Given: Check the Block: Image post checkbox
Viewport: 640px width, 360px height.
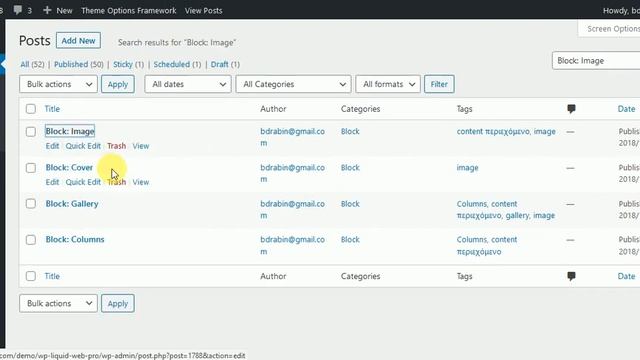Looking at the screenshot, I should click(x=31, y=131).
